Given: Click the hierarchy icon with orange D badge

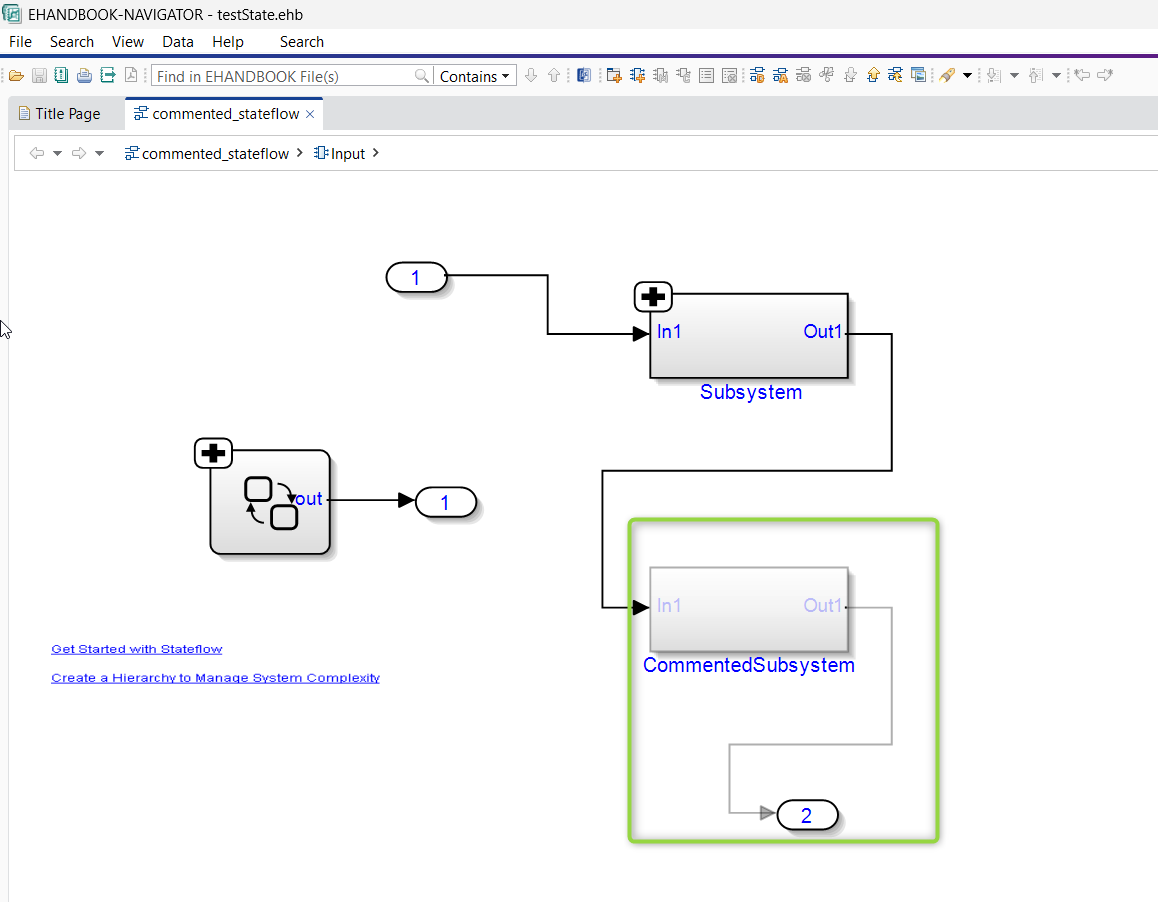Looking at the screenshot, I should 757,75.
